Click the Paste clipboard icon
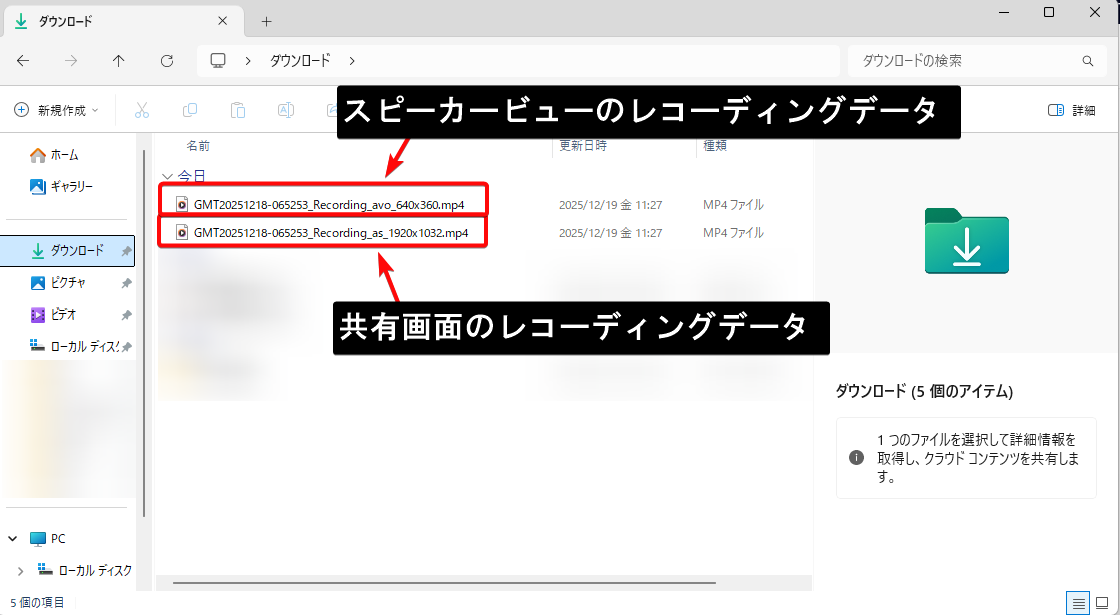 click(x=238, y=110)
